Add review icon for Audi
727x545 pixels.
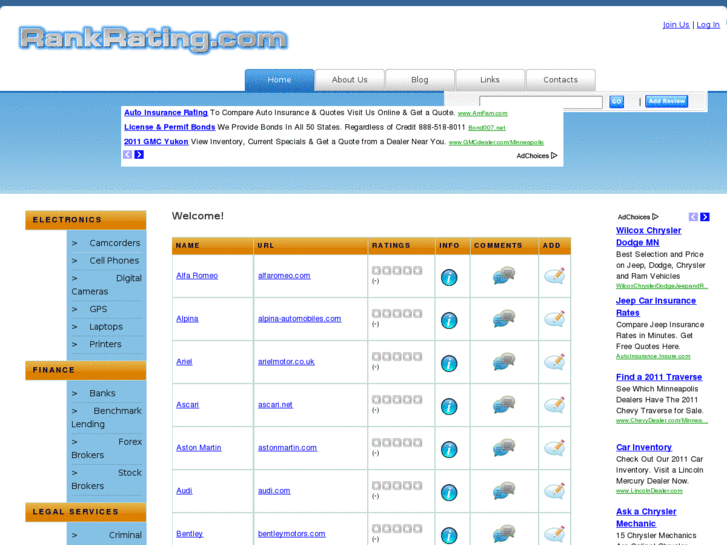555,490
